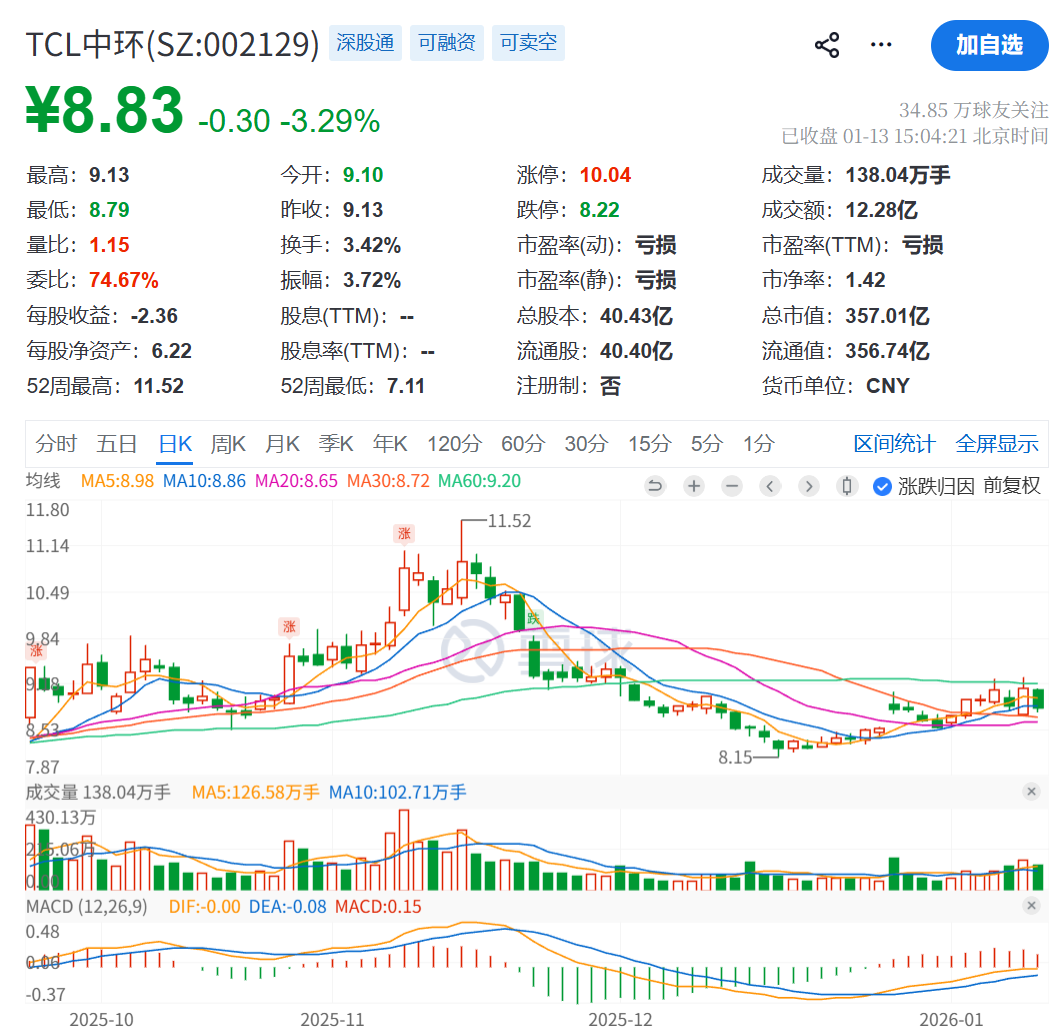
Task: Close the 成交量 volume indicator panel
Action: [x=1031, y=792]
